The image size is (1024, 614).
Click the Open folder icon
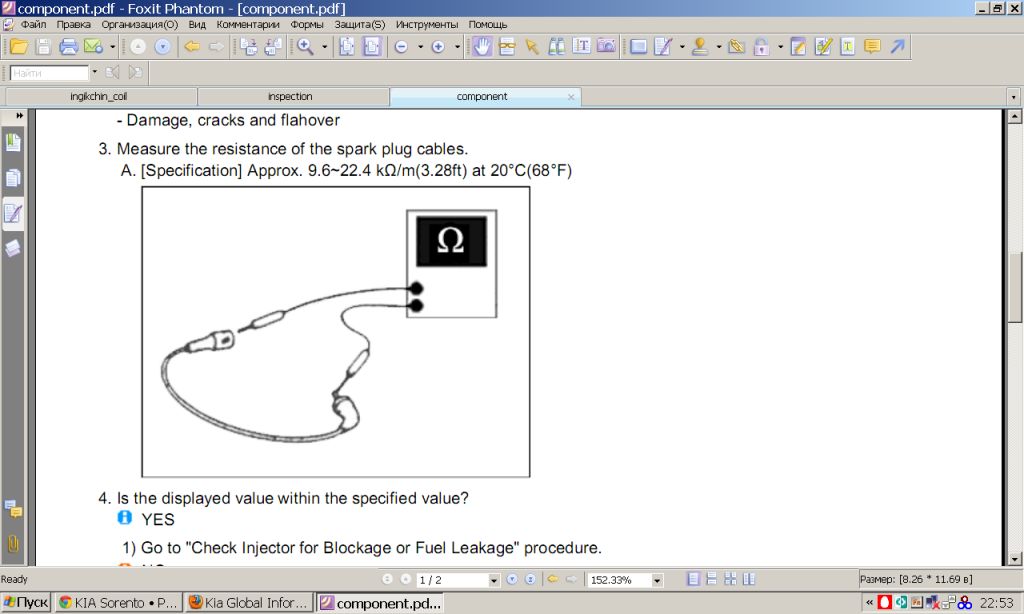point(19,46)
